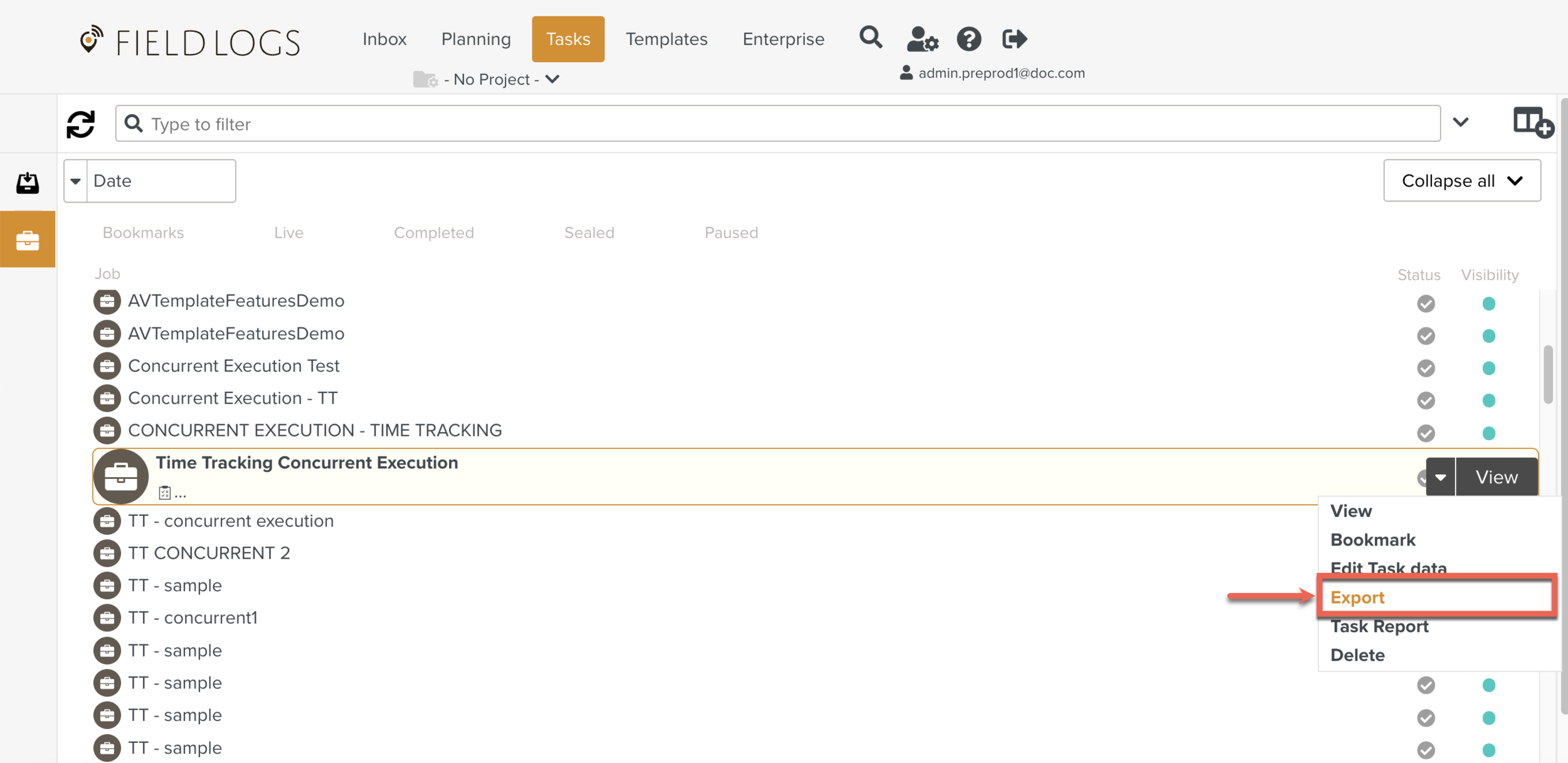Select the briefcase jobs sidebar icon

tap(28, 239)
